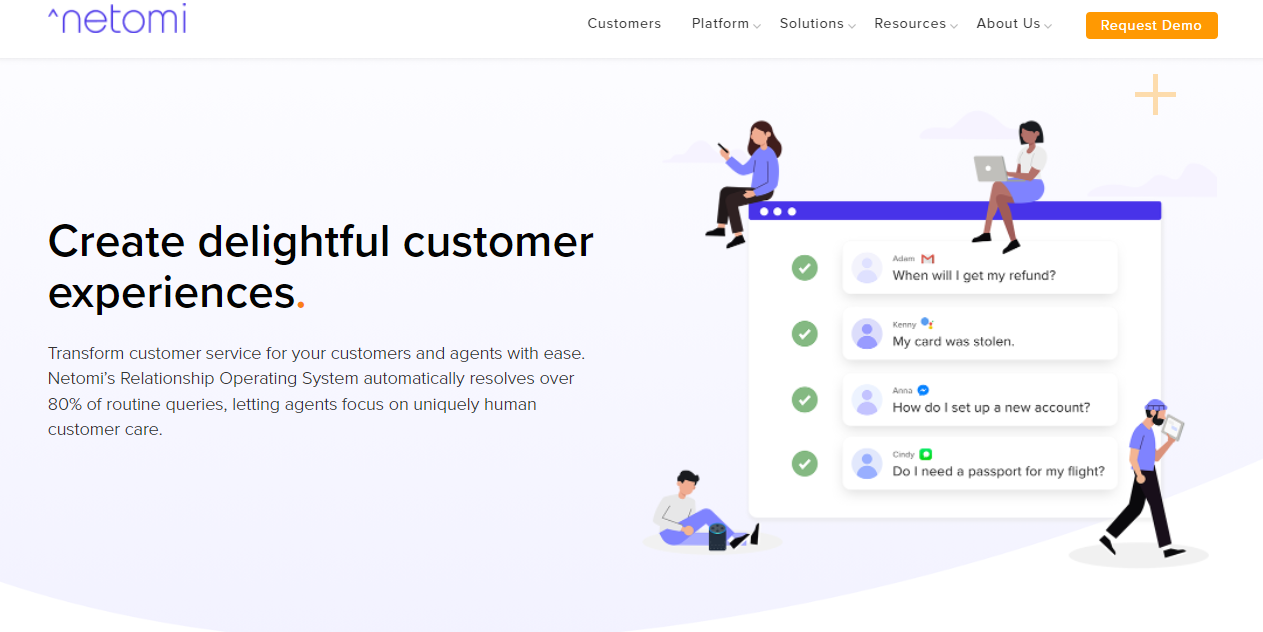Click the Netomi logo
This screenshot has height=632, width=1263.
[117, 20]
